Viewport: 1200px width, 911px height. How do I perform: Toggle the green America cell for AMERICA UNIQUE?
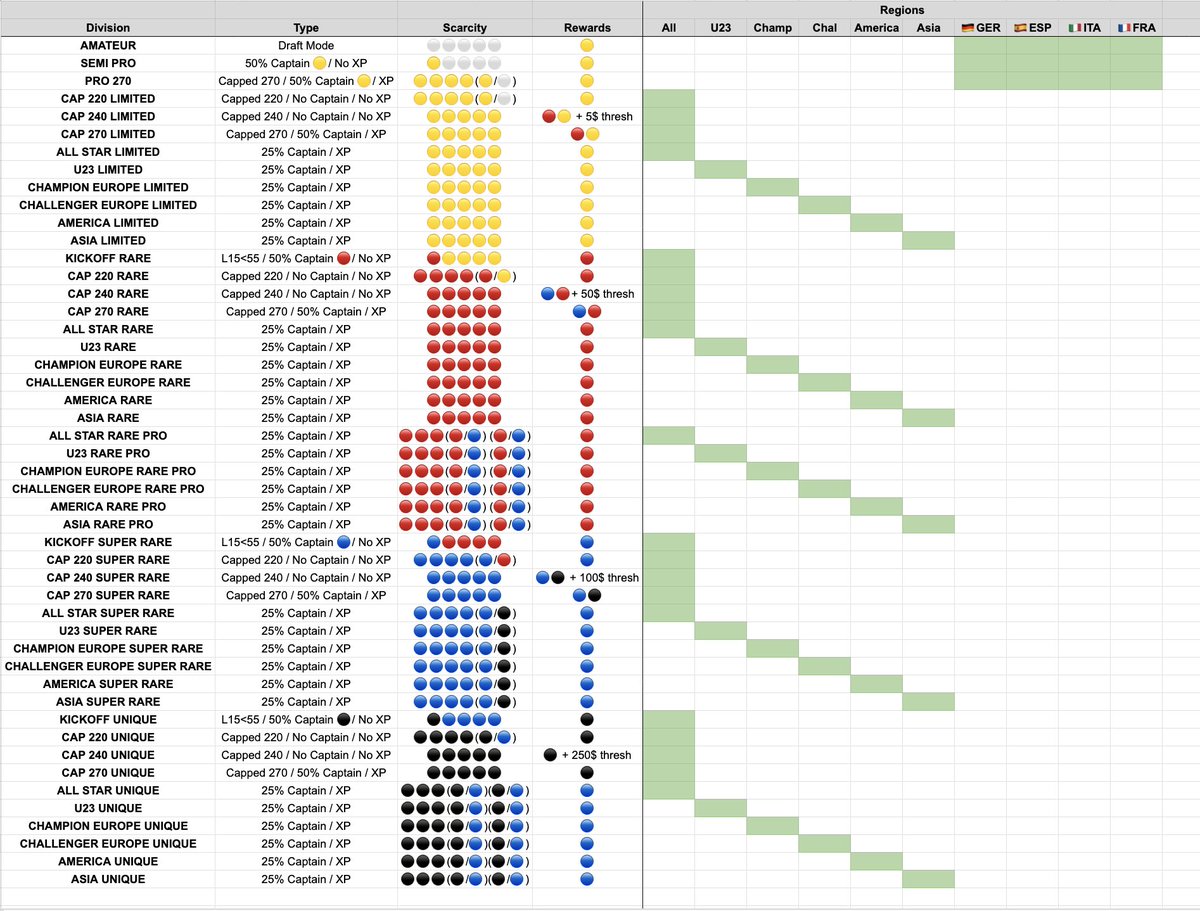[877, 861]
